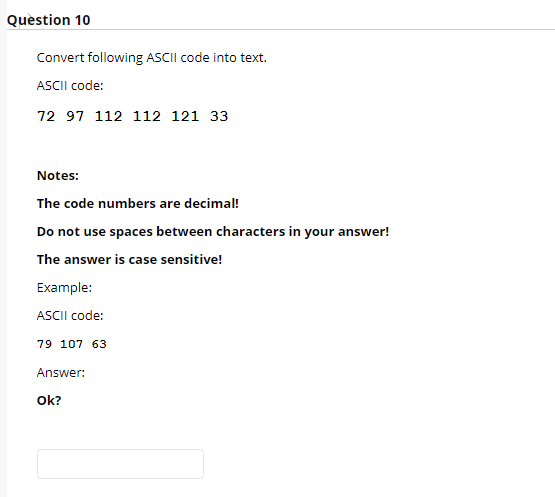Click the empty answer text box

tap(120, 464)
